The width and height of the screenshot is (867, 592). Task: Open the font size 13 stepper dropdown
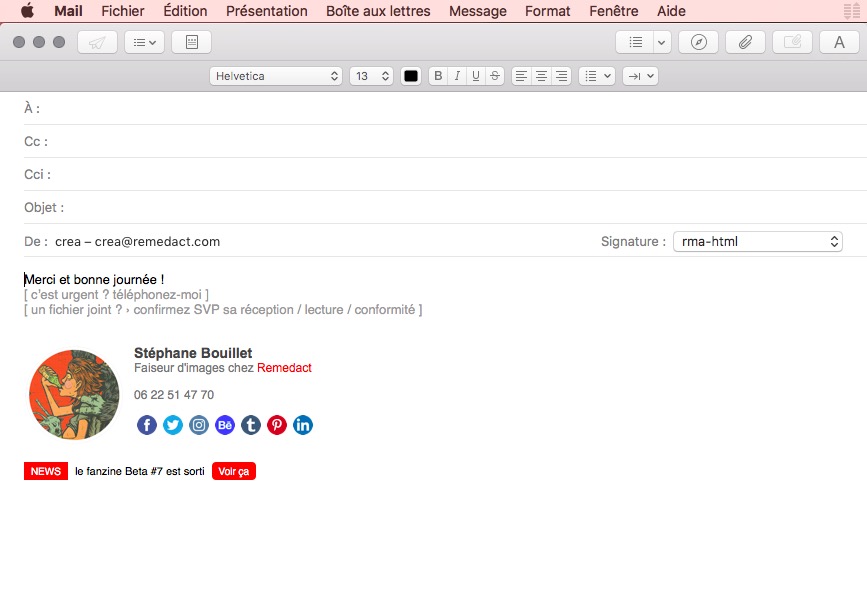click(371, 75)
